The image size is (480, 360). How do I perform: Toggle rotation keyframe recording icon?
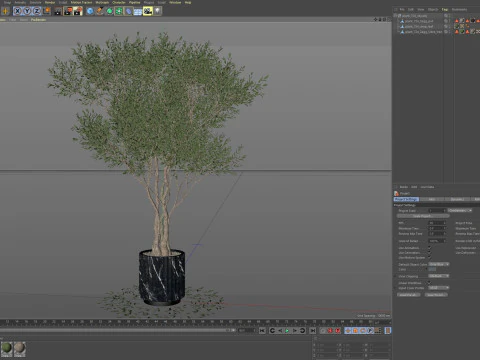click(363, 330)
